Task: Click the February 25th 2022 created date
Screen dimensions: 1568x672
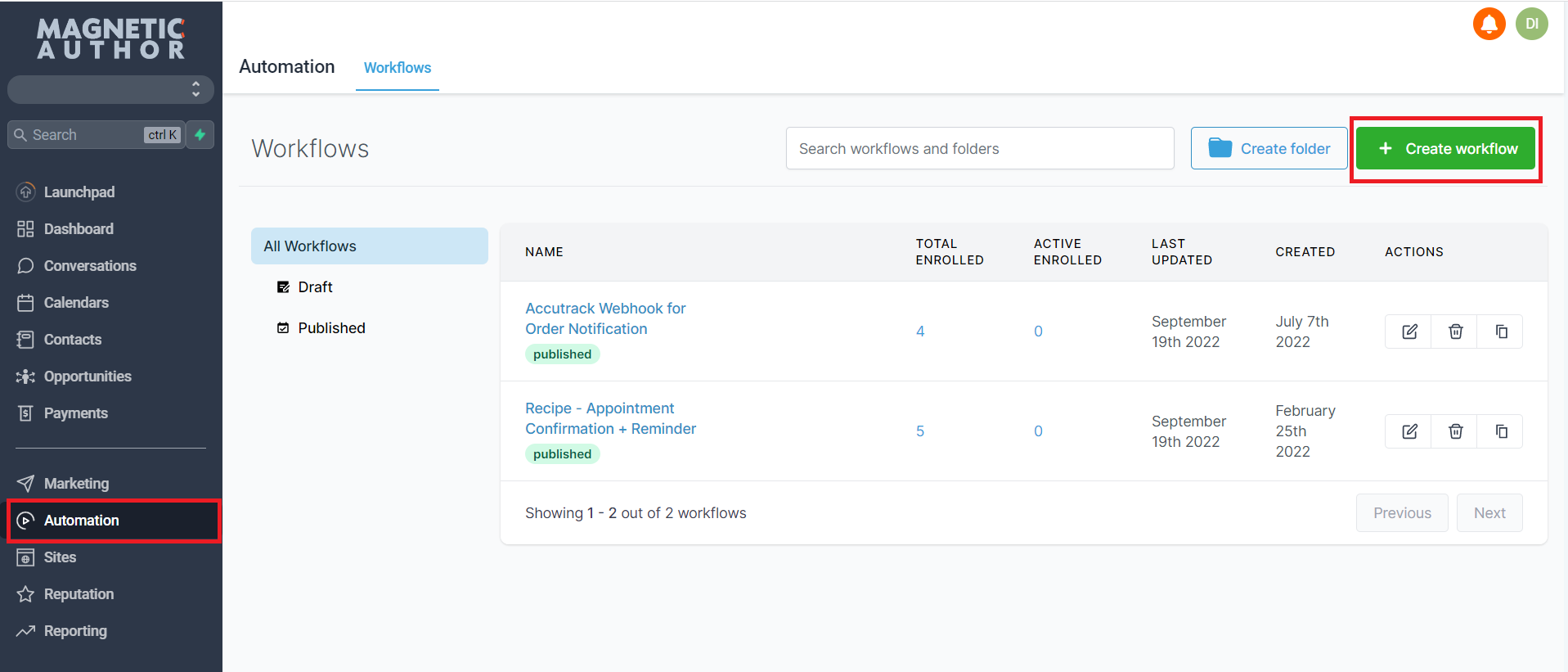Action: [x=1305, y=431]
